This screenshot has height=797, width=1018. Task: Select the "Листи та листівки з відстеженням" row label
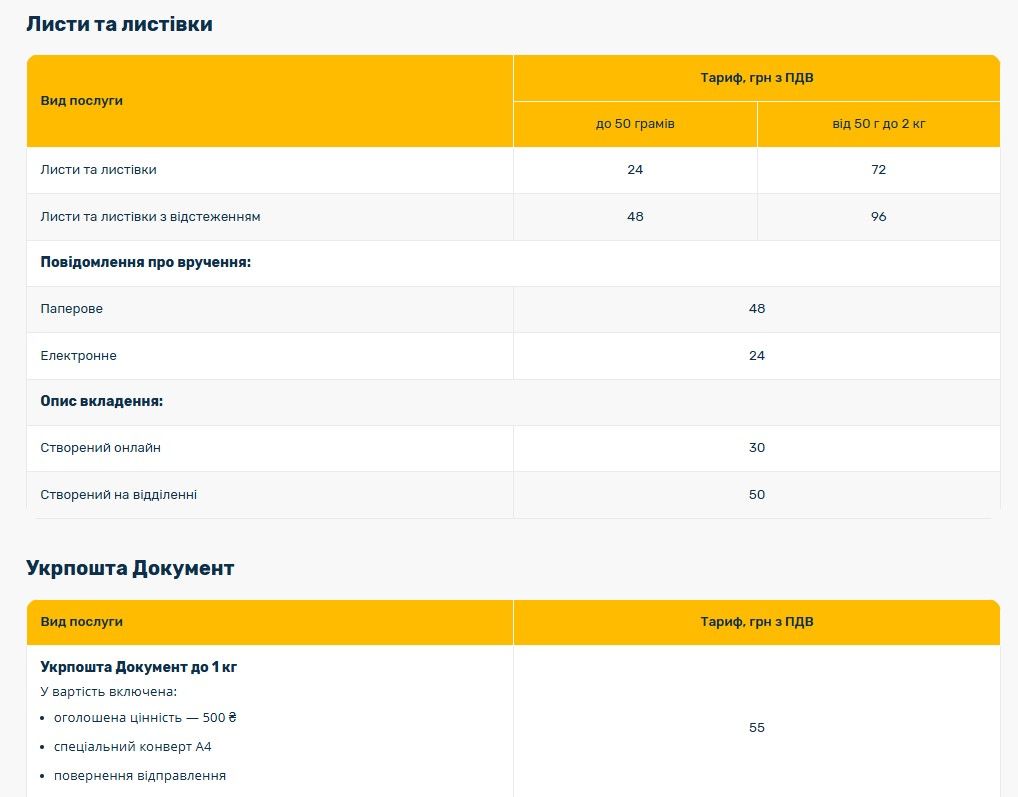click(x=150, y=216)
